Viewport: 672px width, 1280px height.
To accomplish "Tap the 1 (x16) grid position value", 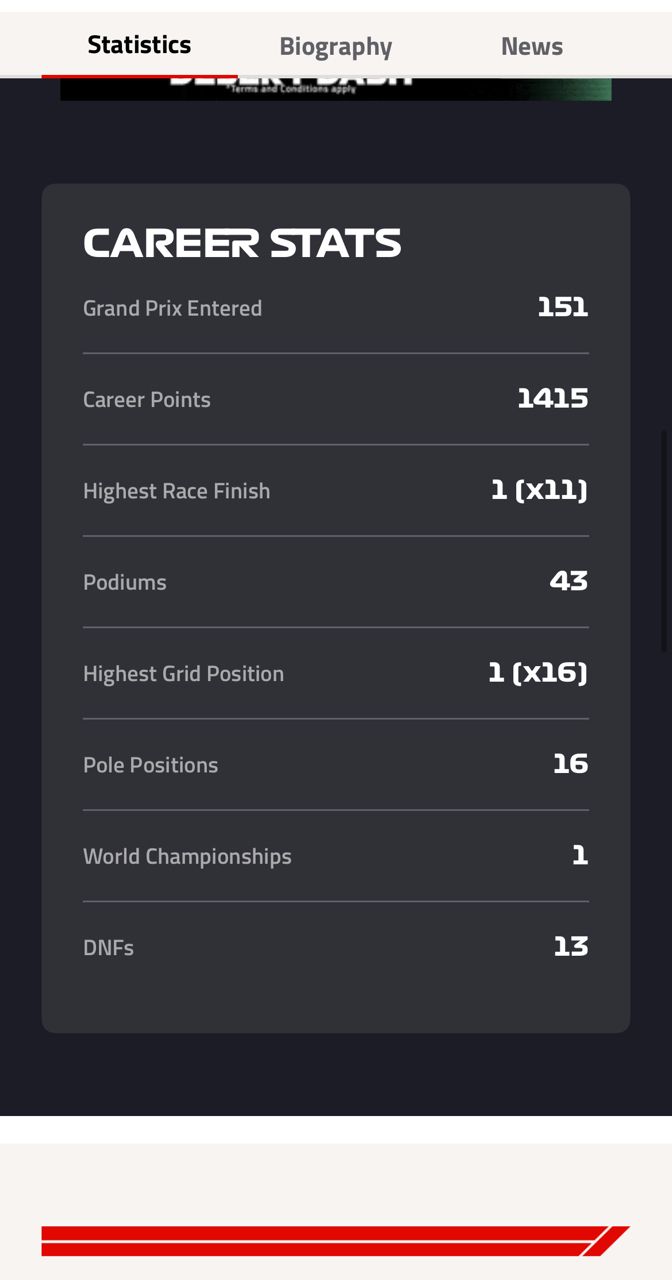I will (x=537, y=673).
